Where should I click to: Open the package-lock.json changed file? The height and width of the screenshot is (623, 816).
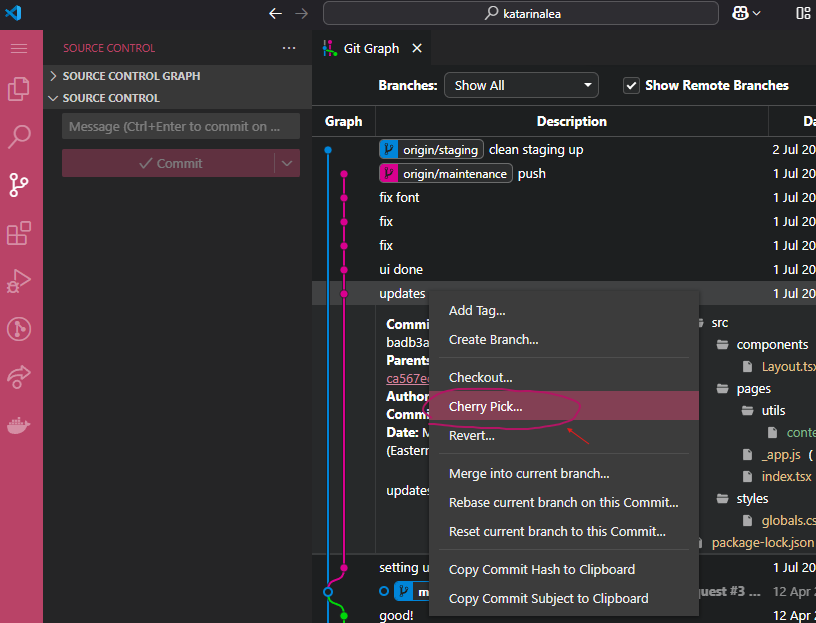coord(763,542)
